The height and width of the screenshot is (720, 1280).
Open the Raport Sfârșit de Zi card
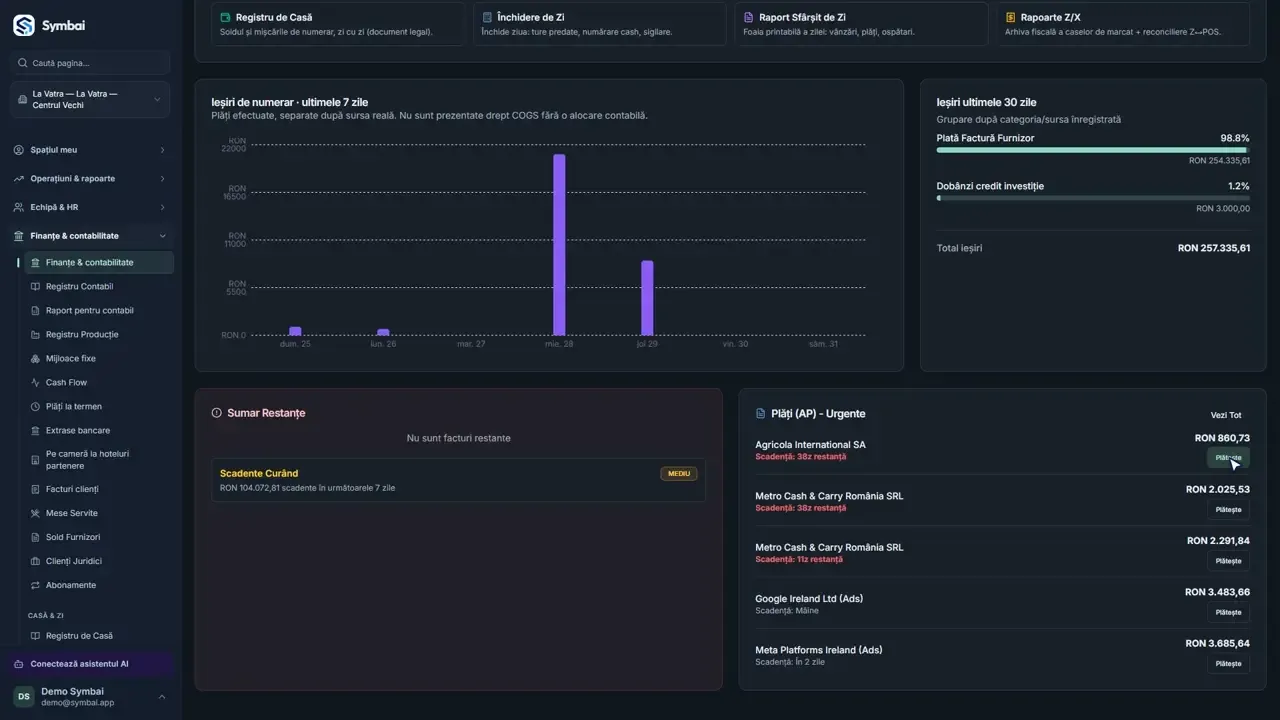[x=862, y=24]
